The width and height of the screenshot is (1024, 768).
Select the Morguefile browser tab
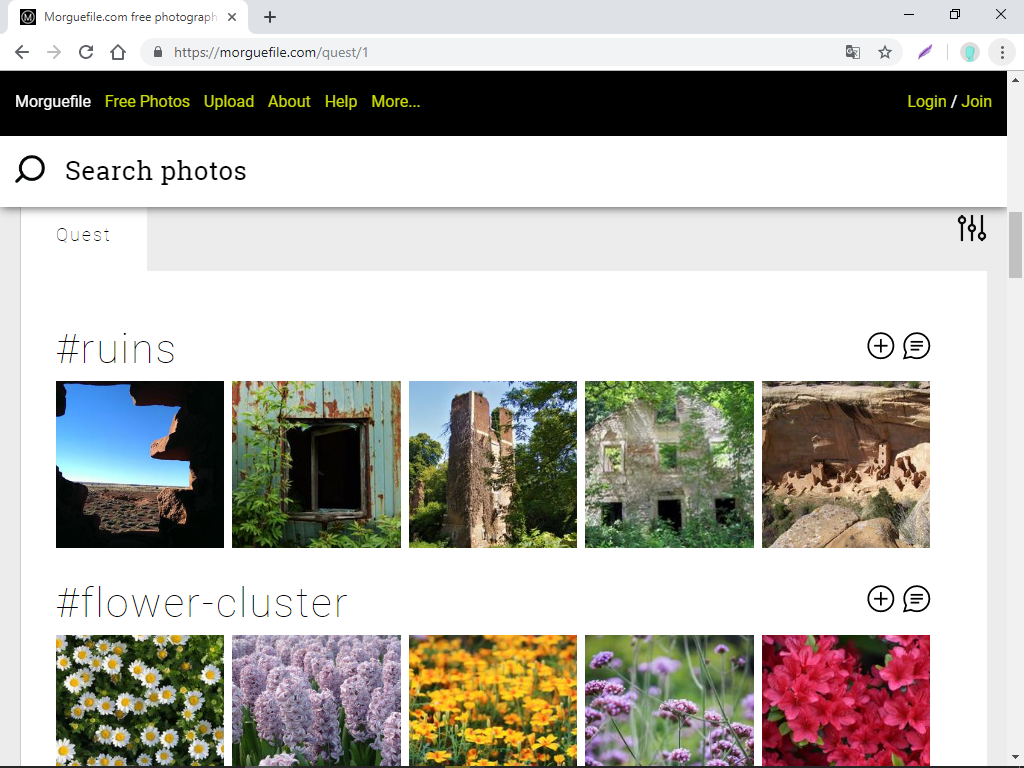(x=128, y=17)
